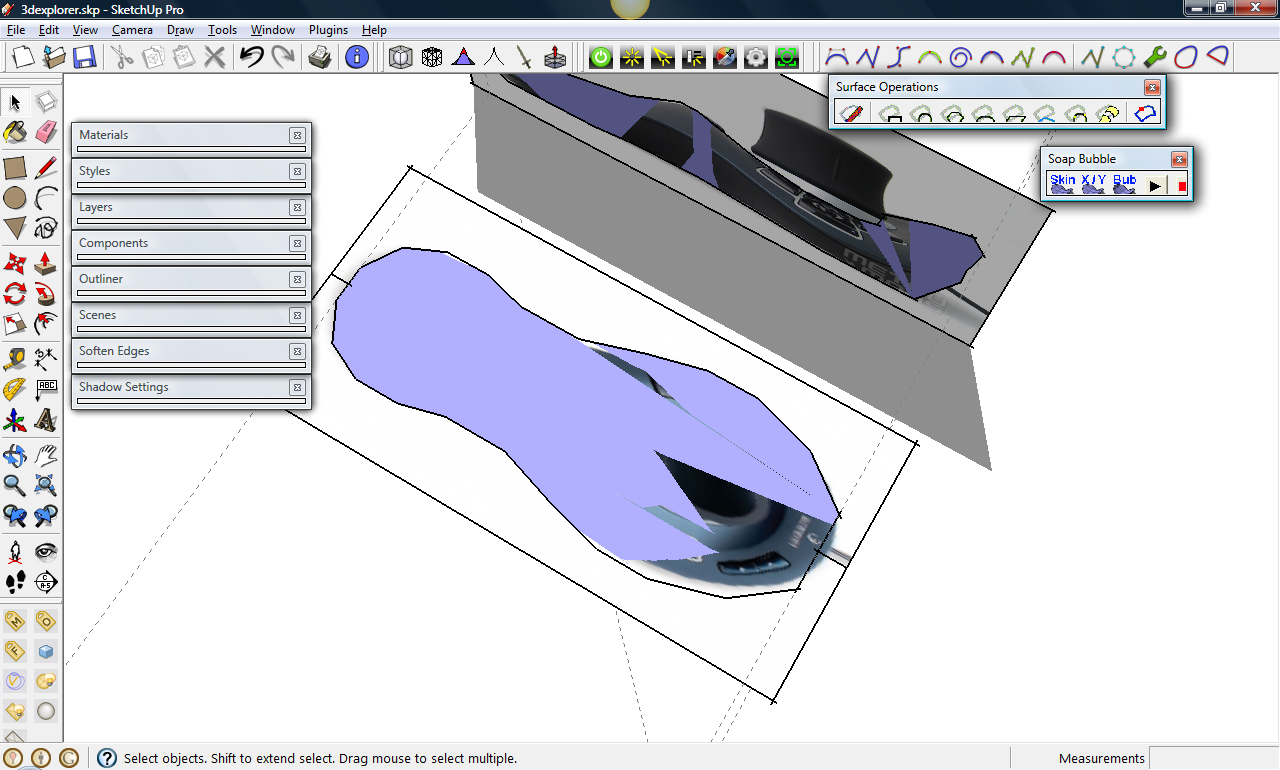Open the Window menu
Screen dimensions: 1280x770
(x=273, y=30)
